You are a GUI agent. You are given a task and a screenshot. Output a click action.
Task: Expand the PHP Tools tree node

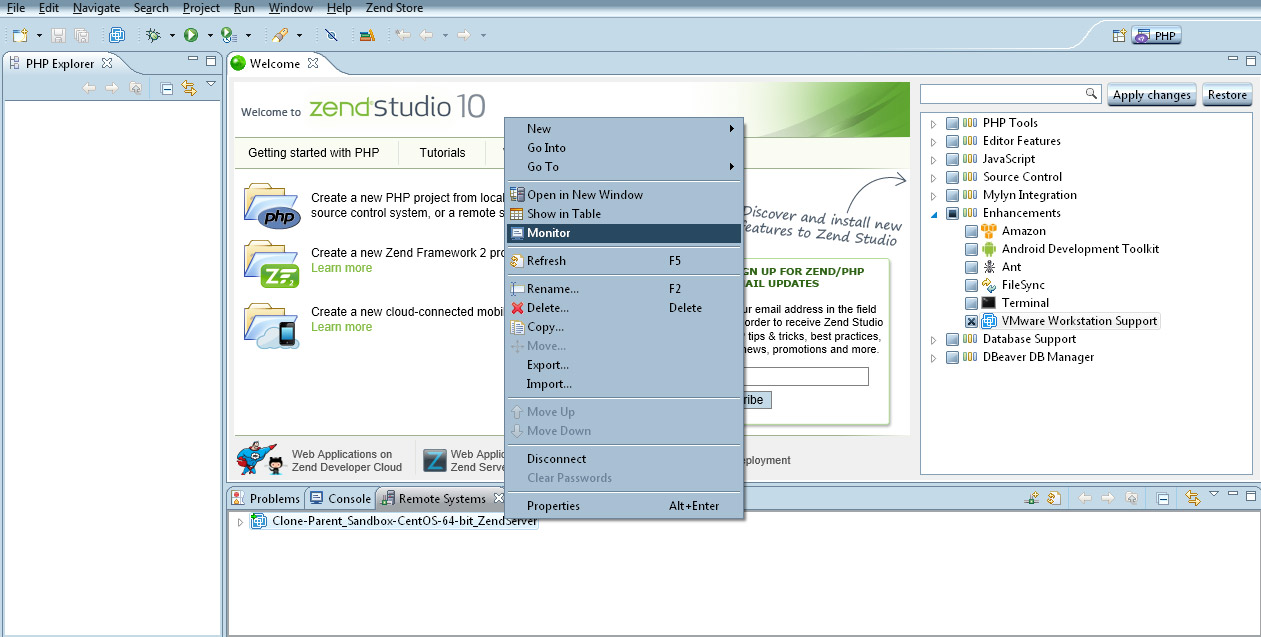click(934, 124)
